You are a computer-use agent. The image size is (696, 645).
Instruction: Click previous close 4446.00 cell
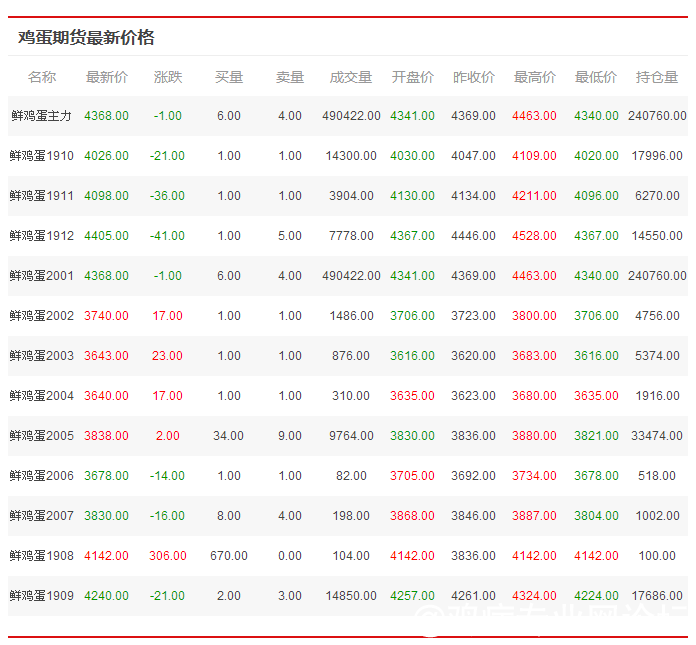tap(474, 236)
